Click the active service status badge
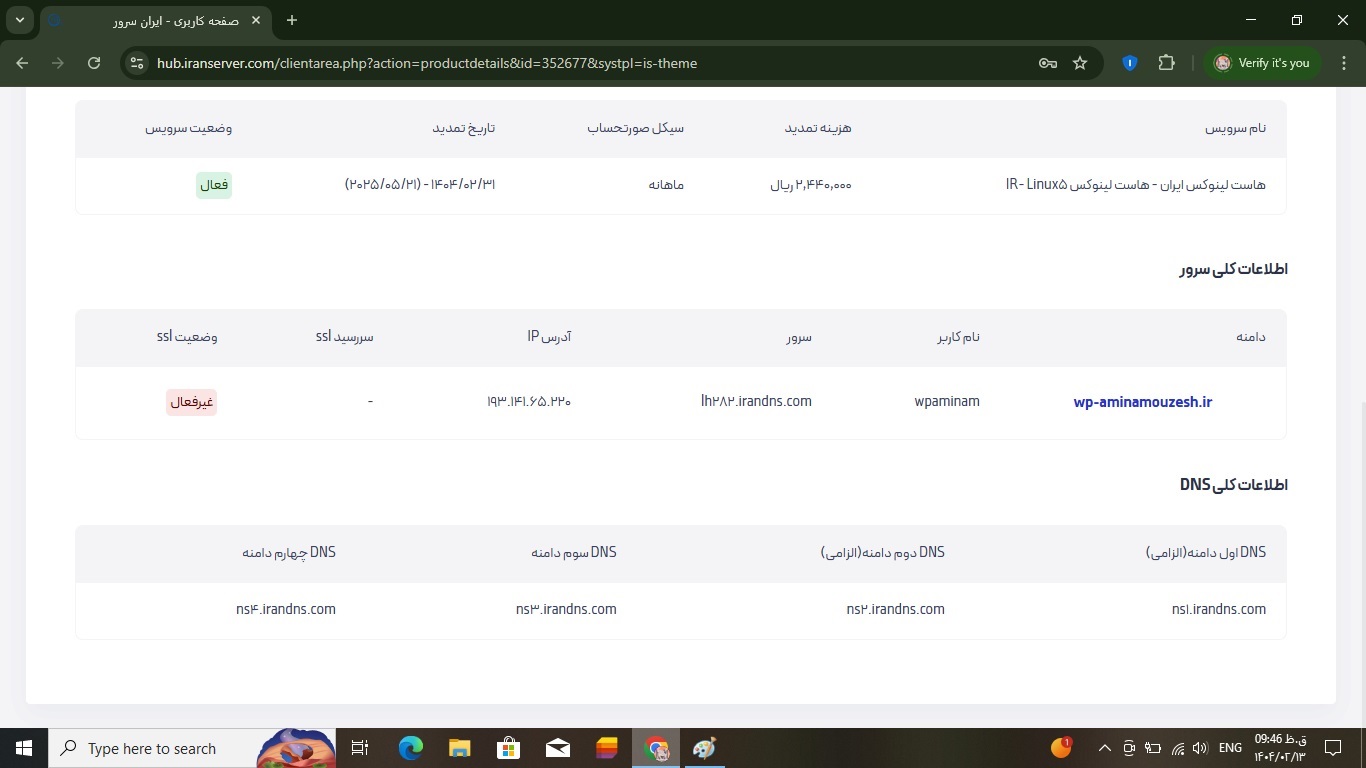Screen dimensions: 1366x768 coord(214,185)
